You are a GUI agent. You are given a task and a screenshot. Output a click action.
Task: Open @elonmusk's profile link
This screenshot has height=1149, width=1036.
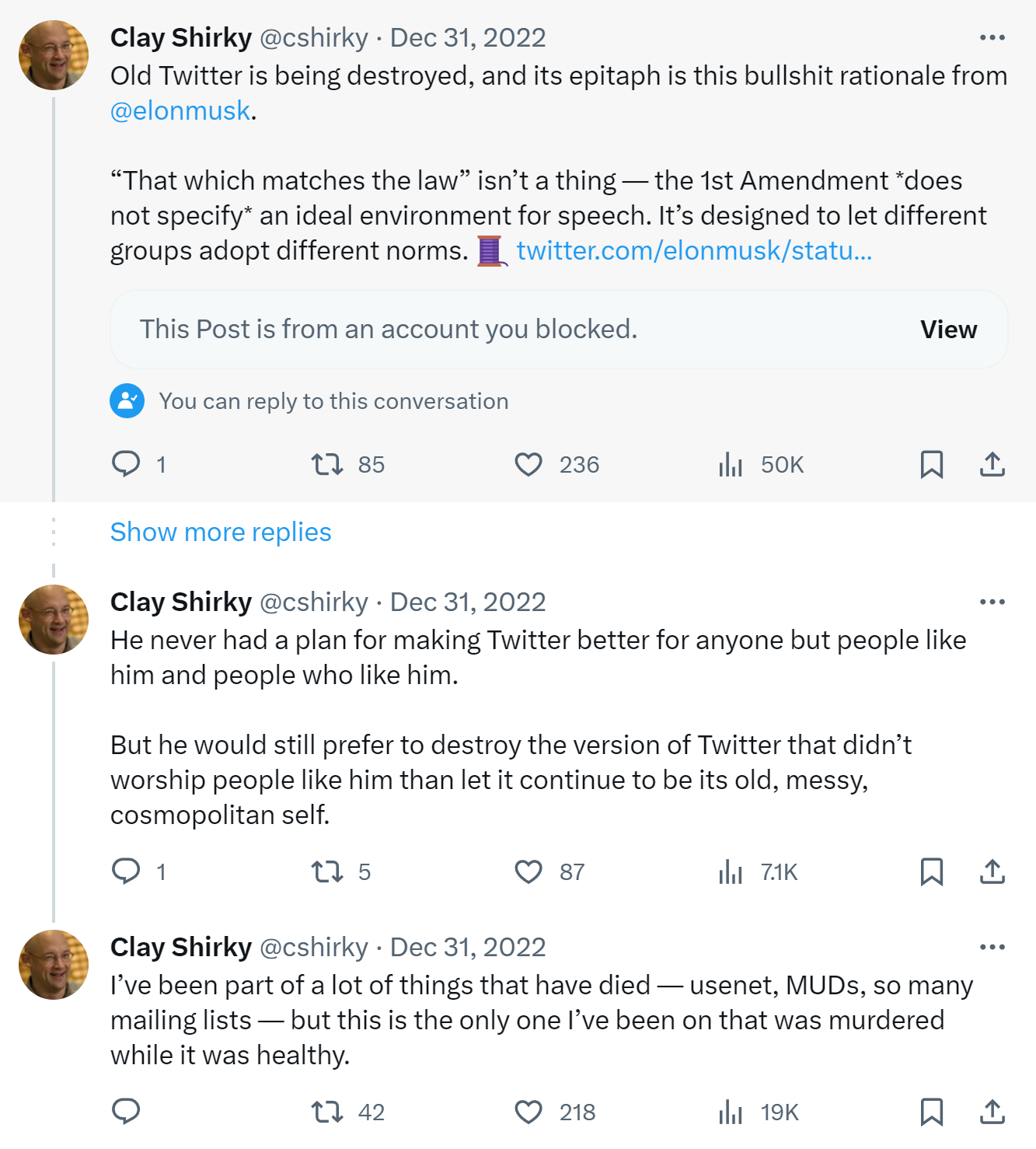180,110
